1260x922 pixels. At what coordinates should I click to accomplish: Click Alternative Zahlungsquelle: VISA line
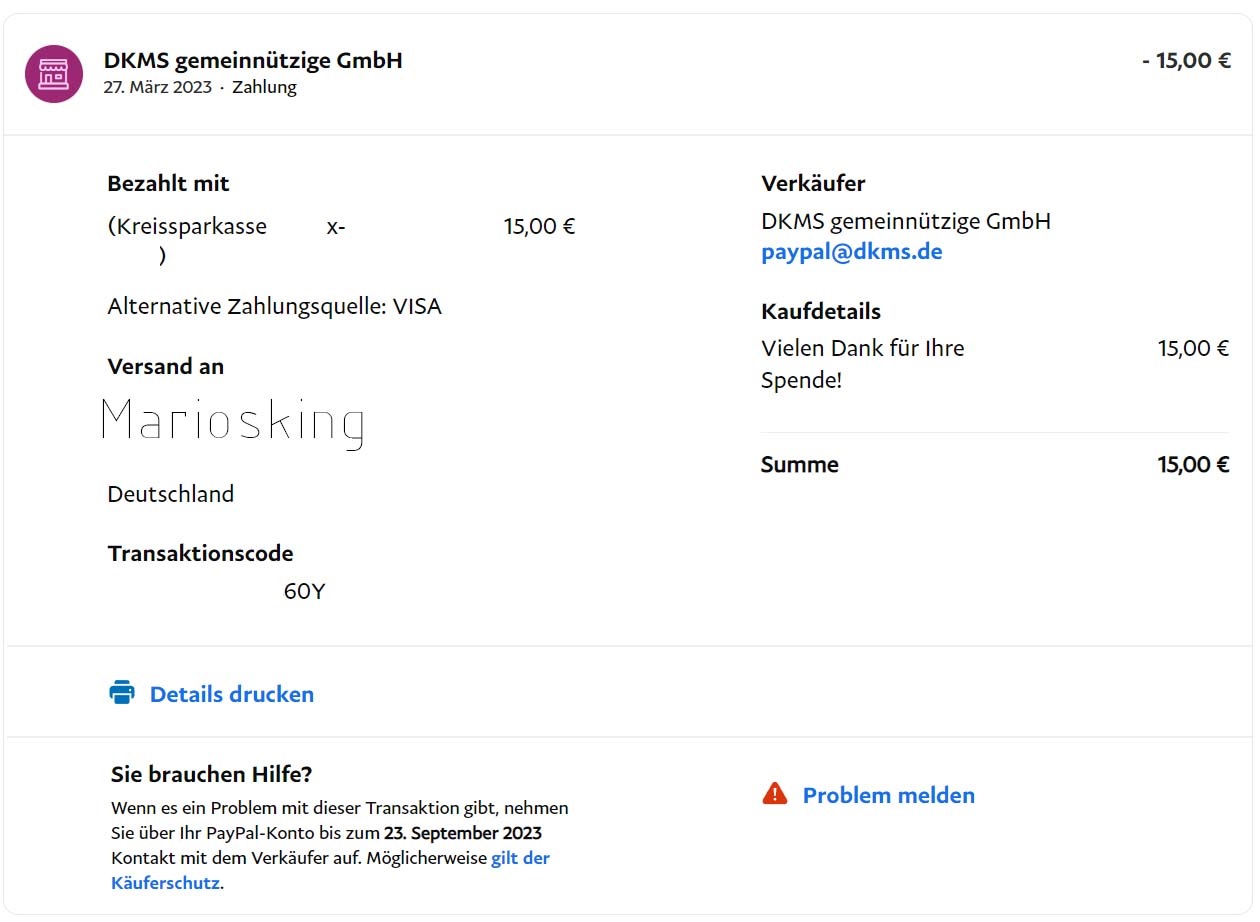click(x=274, y=306)
